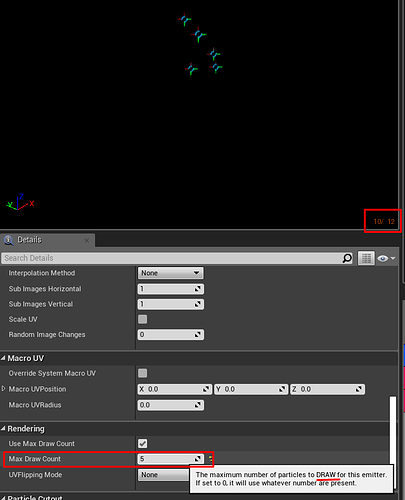This screenshot has width=405, height=500.
Task: Click the Macro UVRadius spinner arrow
Action: [x=198, y=405]
